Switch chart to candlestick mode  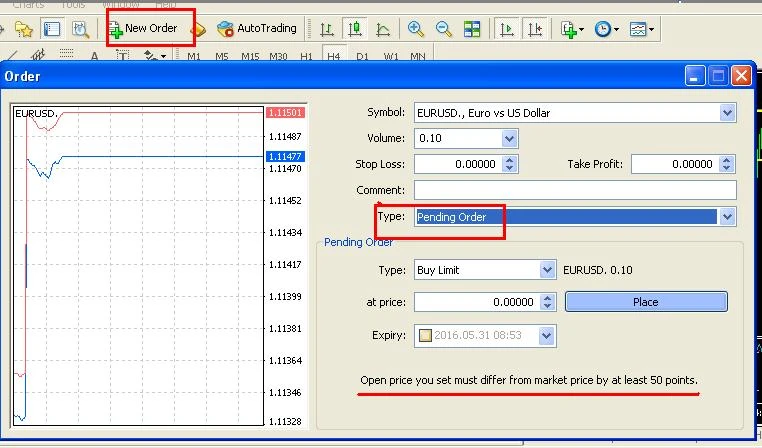click(354, 30)
